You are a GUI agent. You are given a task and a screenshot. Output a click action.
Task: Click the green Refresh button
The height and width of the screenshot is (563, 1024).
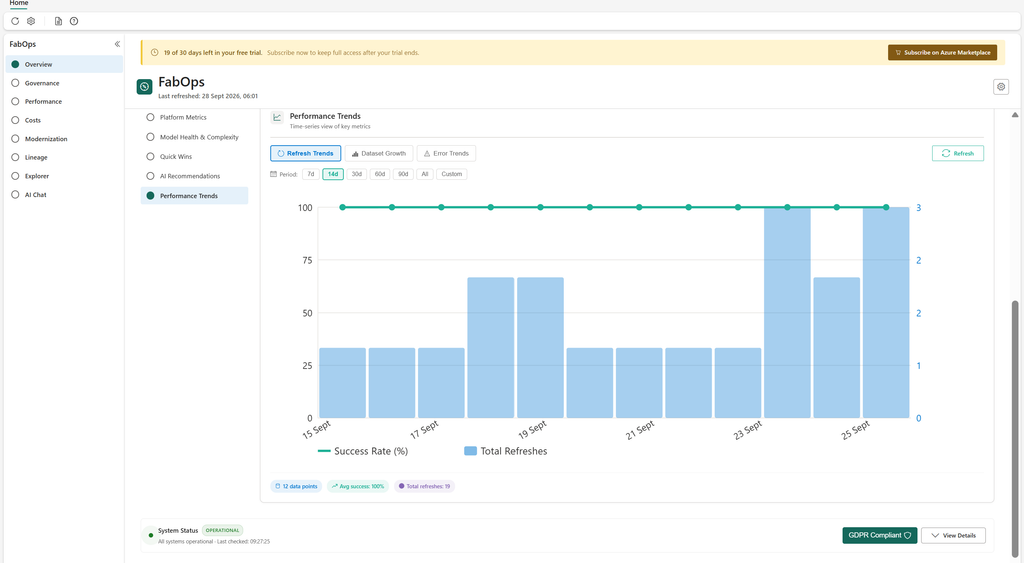957,153
